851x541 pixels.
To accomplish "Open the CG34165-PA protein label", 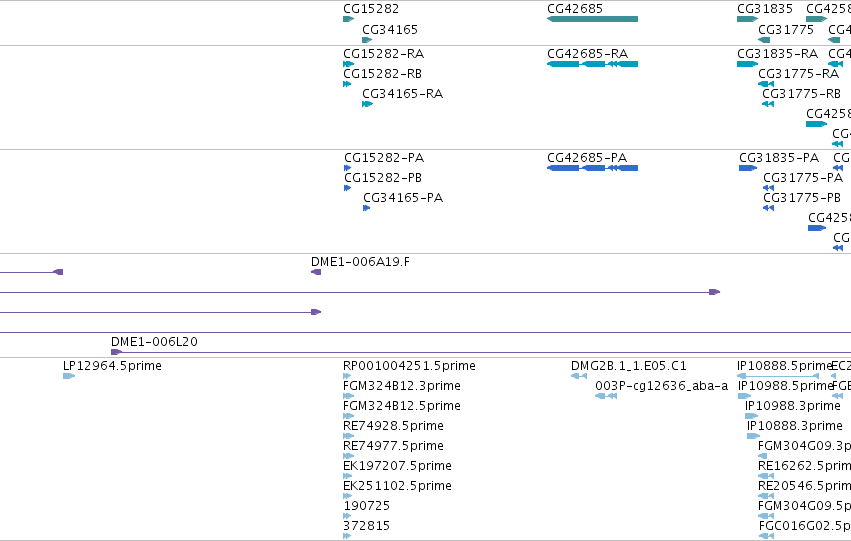I will coord(403,198).
